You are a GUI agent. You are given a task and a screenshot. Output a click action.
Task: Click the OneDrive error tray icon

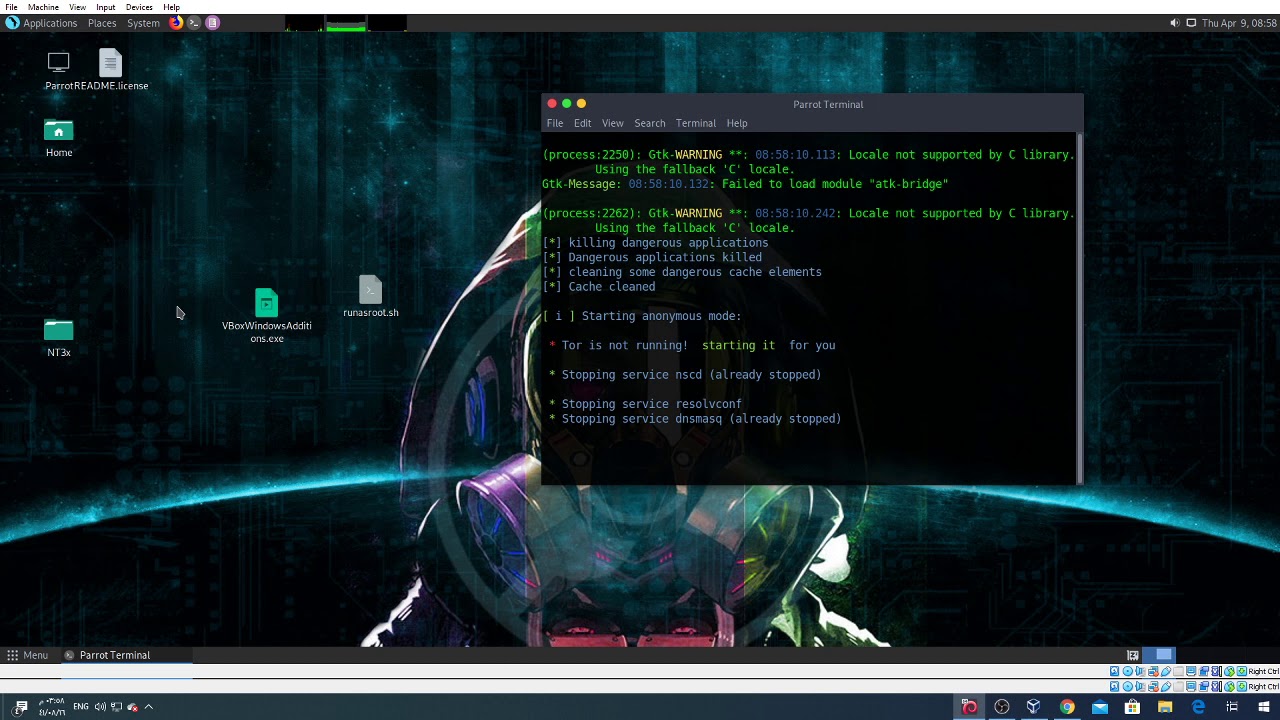[x=132, y=707]
